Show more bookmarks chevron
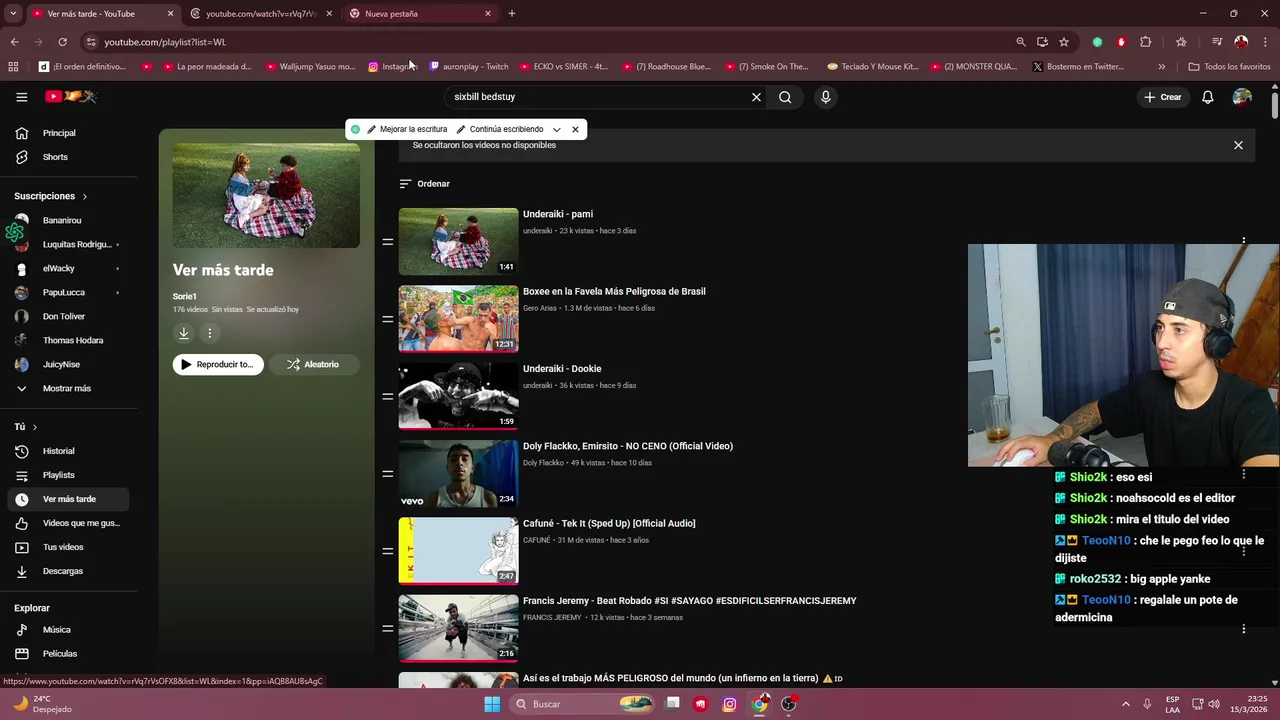This screenshot has width=1280, height=720. tap(1161, 67)
